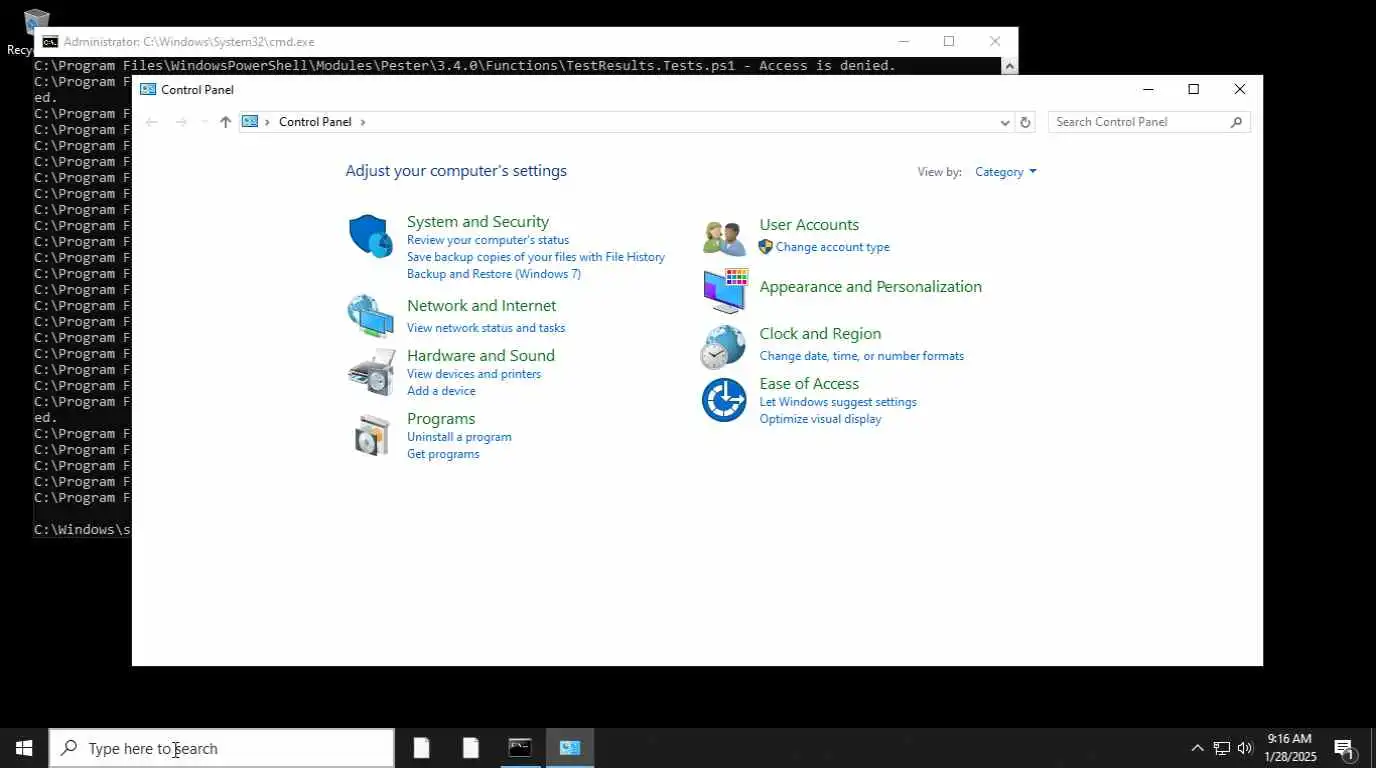Minimize the cmd.exe window

pos(903,42)
